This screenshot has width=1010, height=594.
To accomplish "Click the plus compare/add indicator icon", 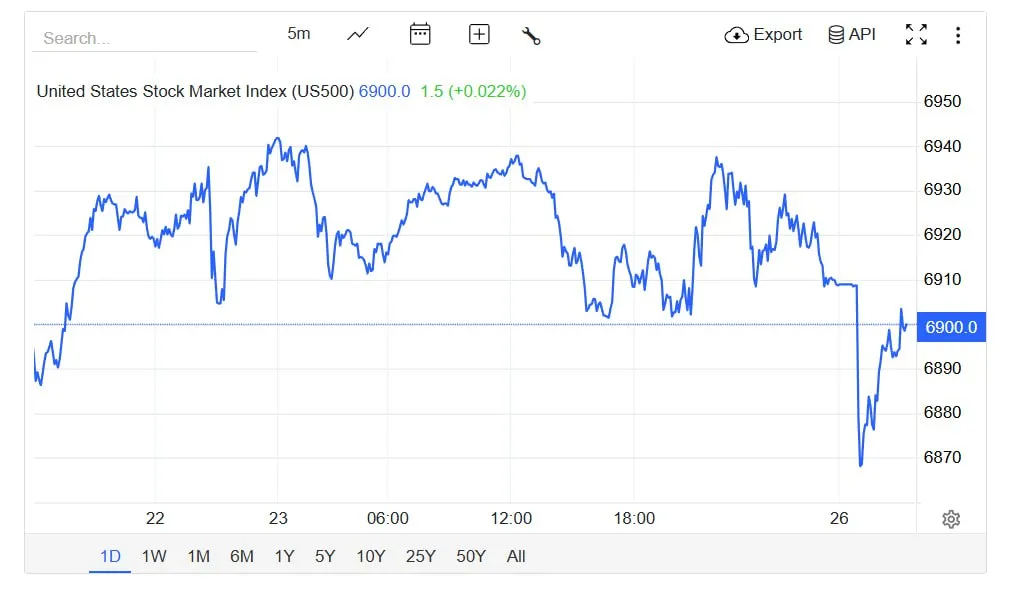I will point(479,35).
